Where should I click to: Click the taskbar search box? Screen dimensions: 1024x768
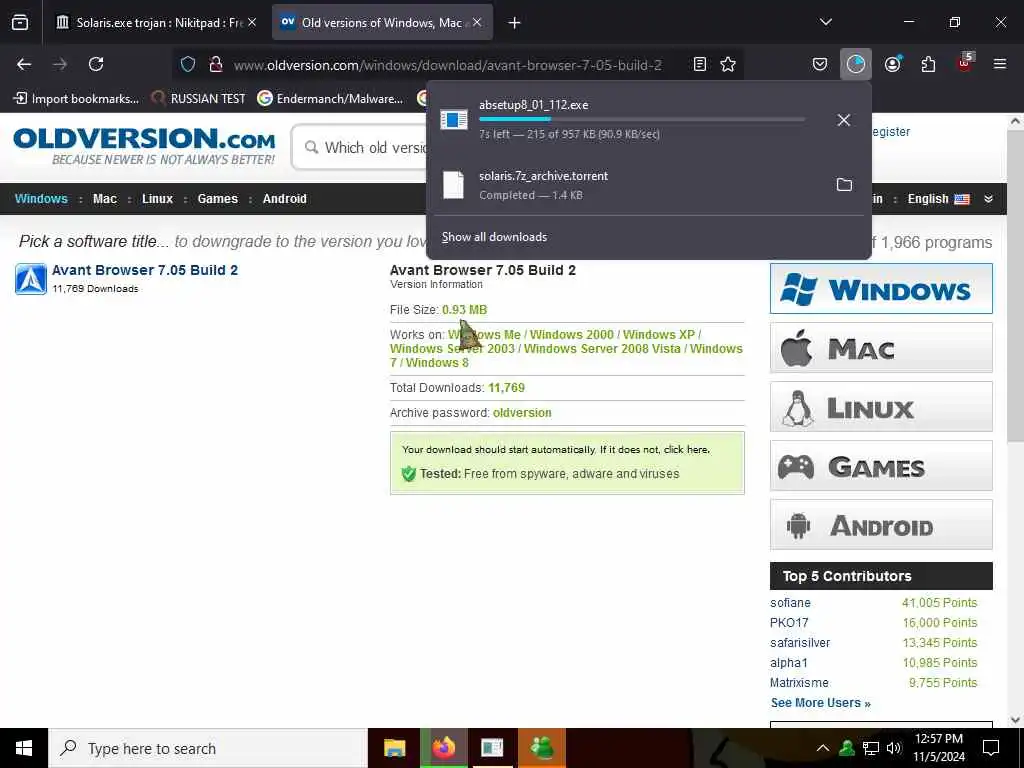tap(208, 748)
